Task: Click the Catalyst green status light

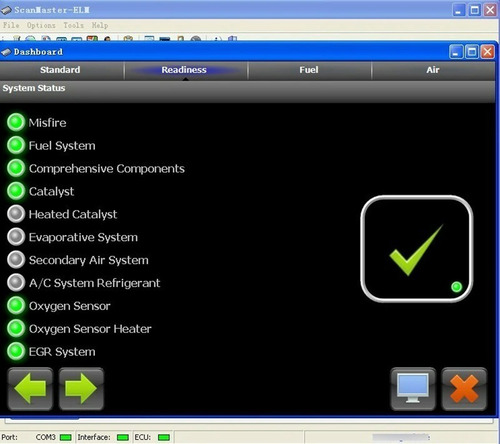Action: [x=16, y=191]
